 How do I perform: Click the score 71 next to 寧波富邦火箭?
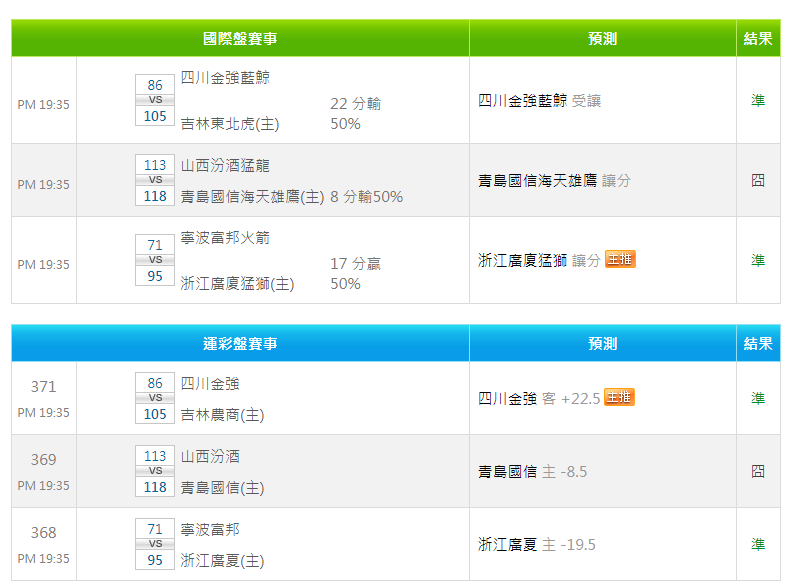click(155, 245)
